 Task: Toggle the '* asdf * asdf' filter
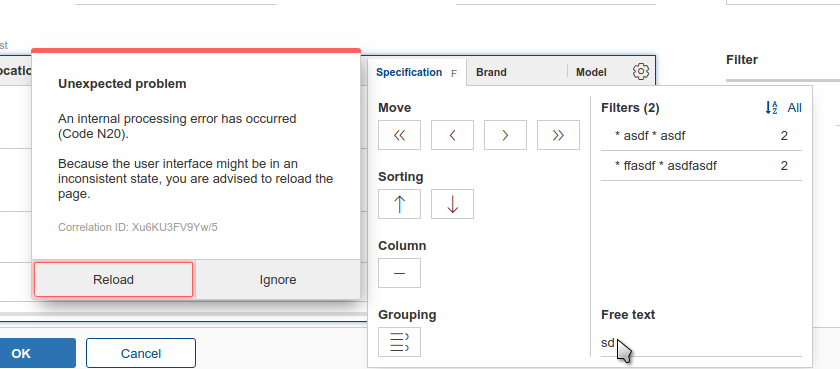(x=701, y=136)
